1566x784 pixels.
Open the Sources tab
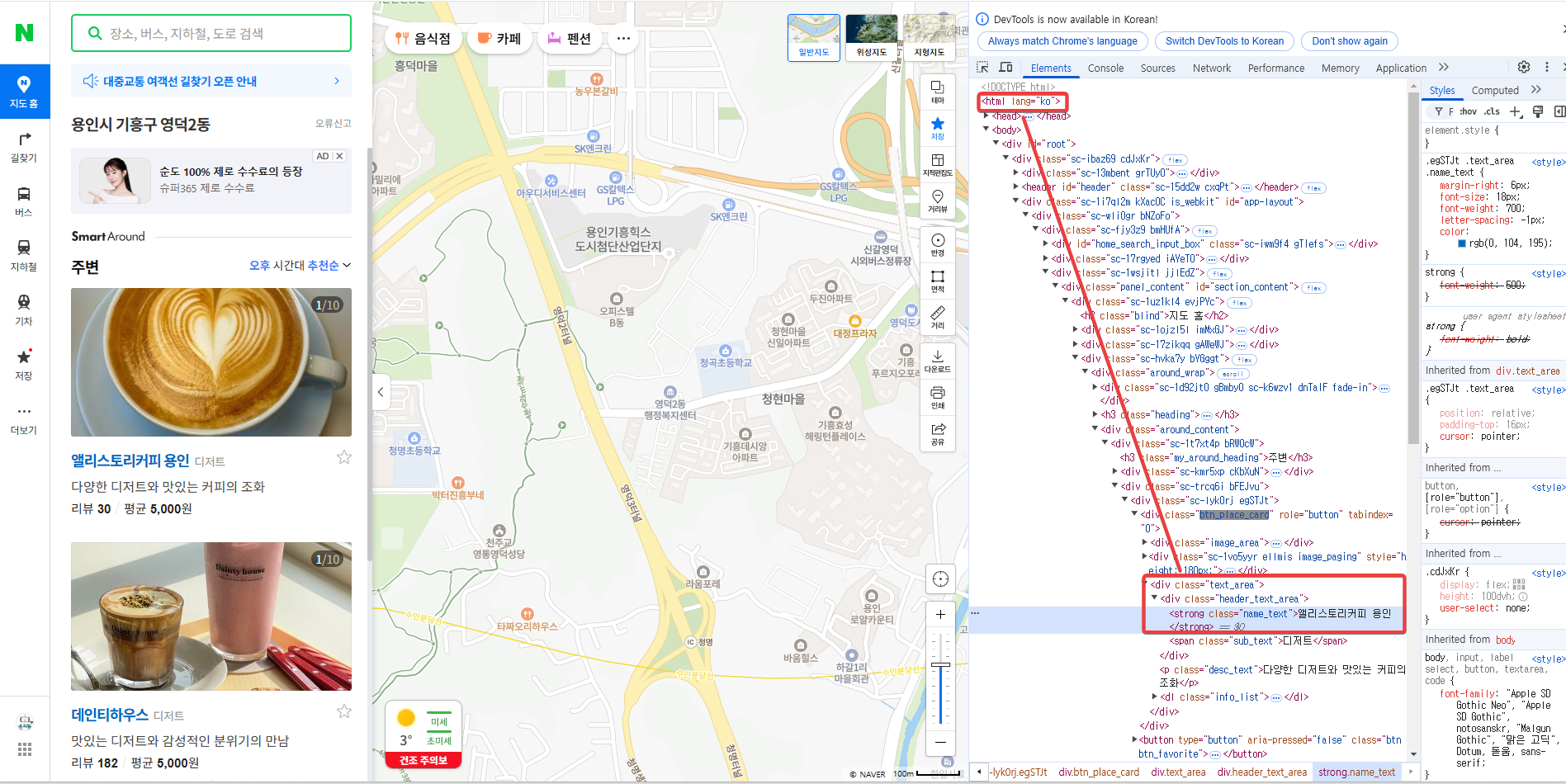(x=1158, y=68)
